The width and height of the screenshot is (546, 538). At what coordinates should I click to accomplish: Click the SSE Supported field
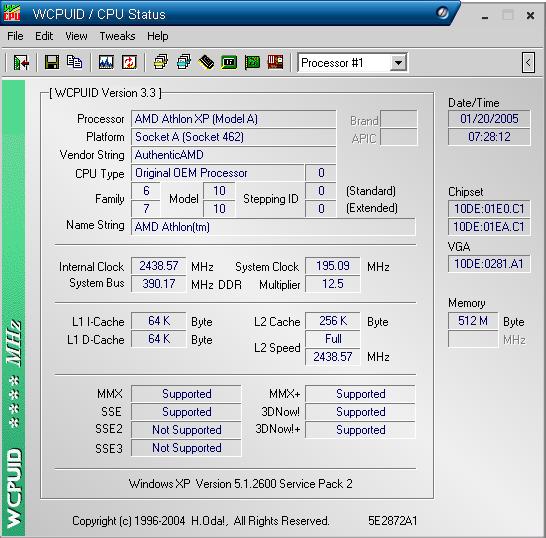tap(186, 412)
